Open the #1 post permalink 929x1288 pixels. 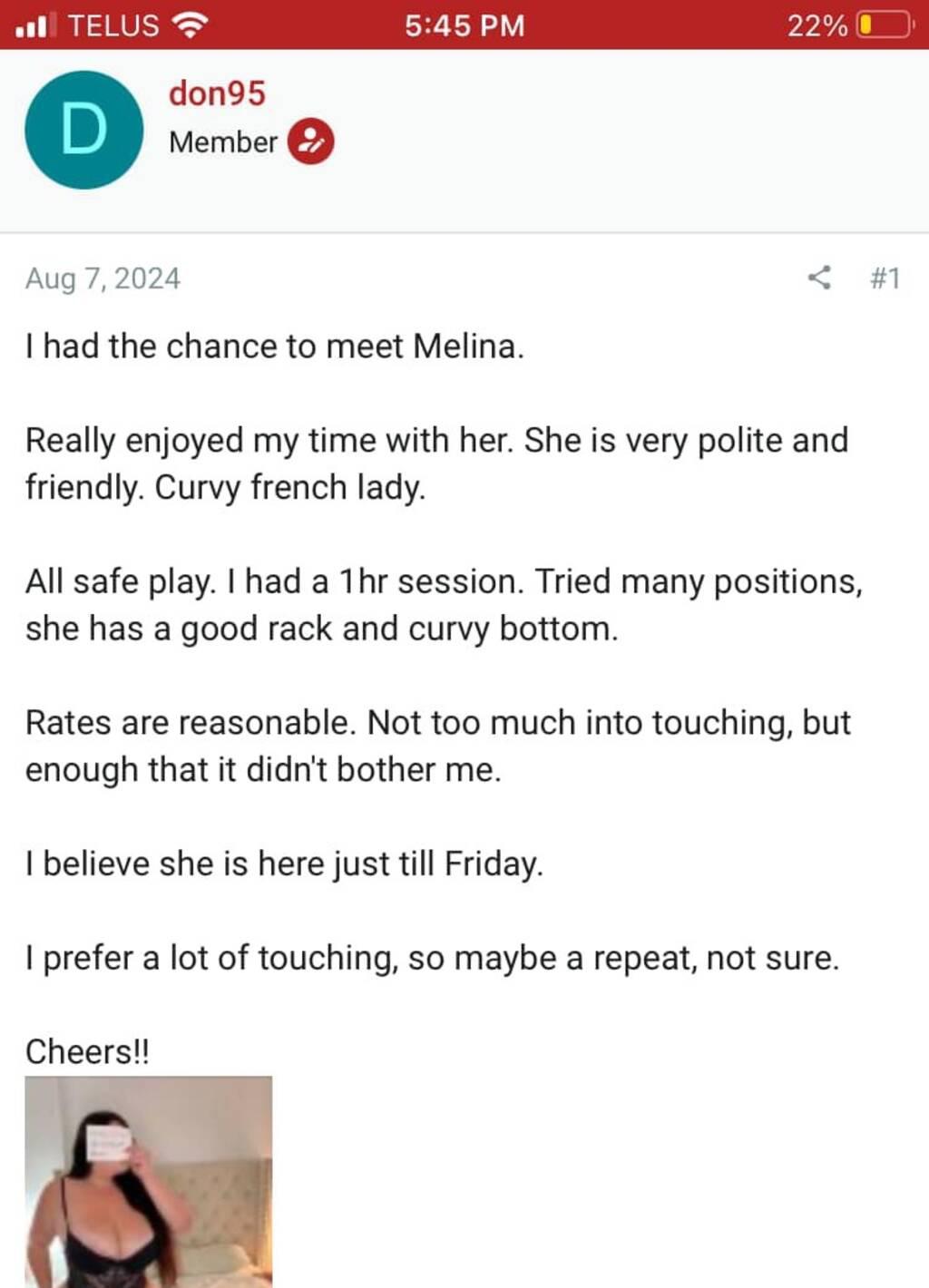click(885, 278)
